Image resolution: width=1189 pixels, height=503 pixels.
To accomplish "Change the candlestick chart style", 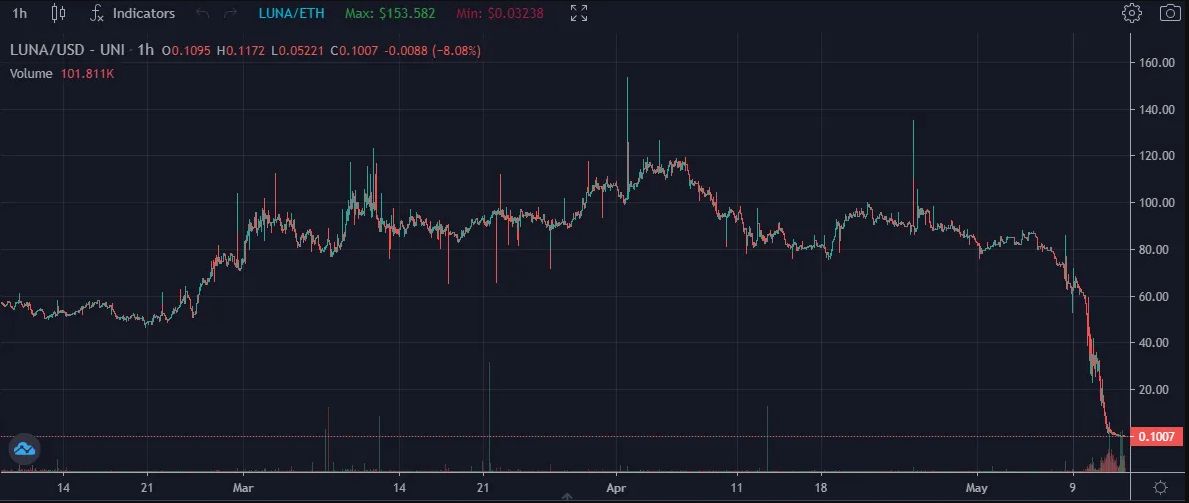I will tap(58, 13).
